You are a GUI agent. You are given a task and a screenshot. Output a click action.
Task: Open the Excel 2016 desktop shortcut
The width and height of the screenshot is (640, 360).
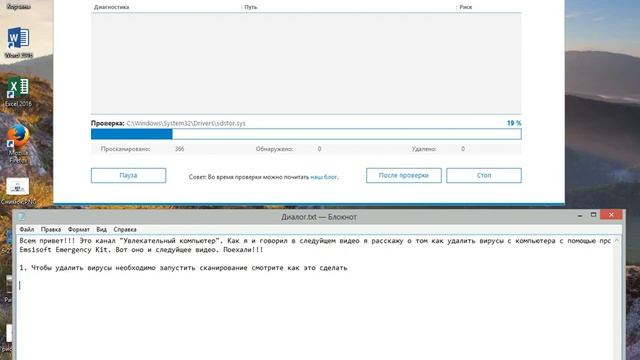(x=18, y=92)
